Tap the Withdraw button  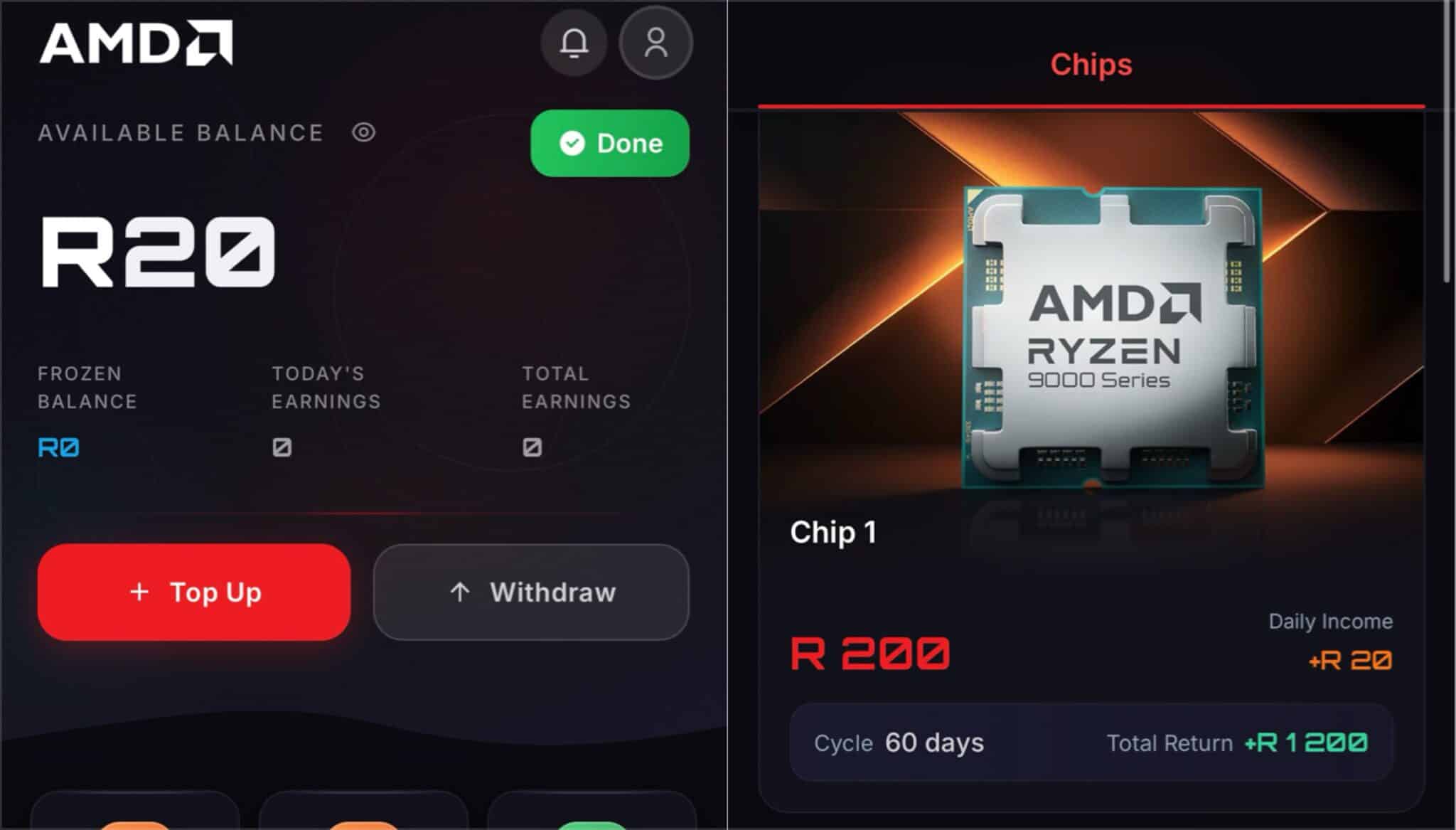tap(531, 592)
